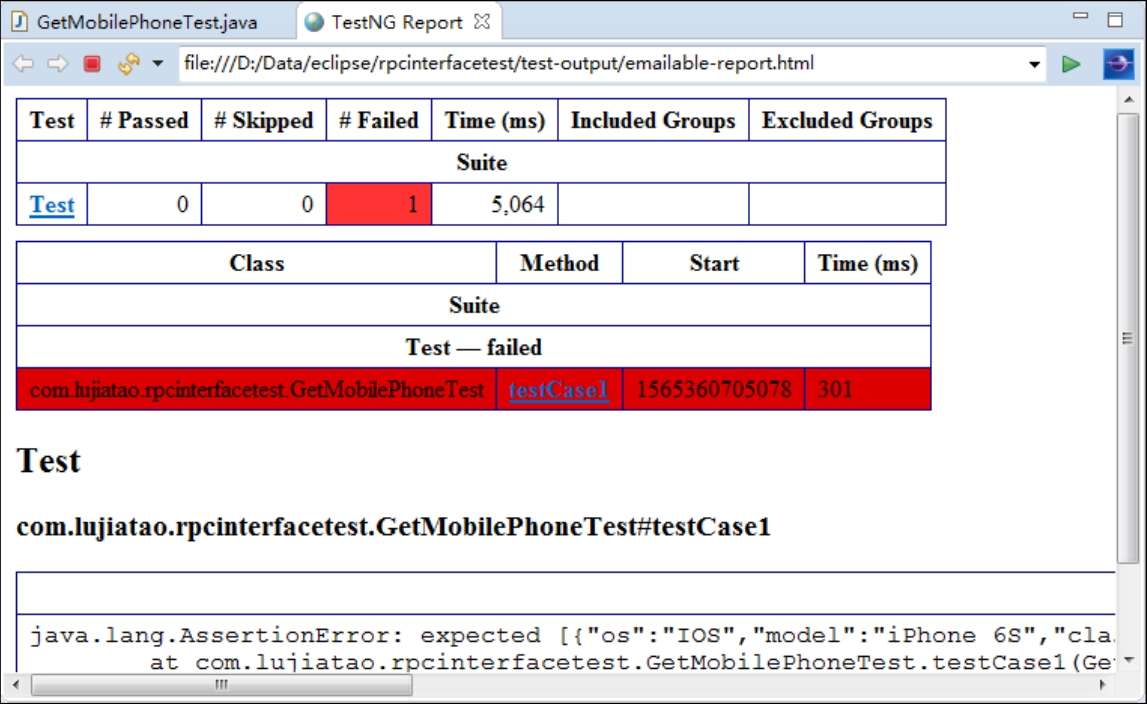Open the Test link in the summary table

tap(52, 204)
